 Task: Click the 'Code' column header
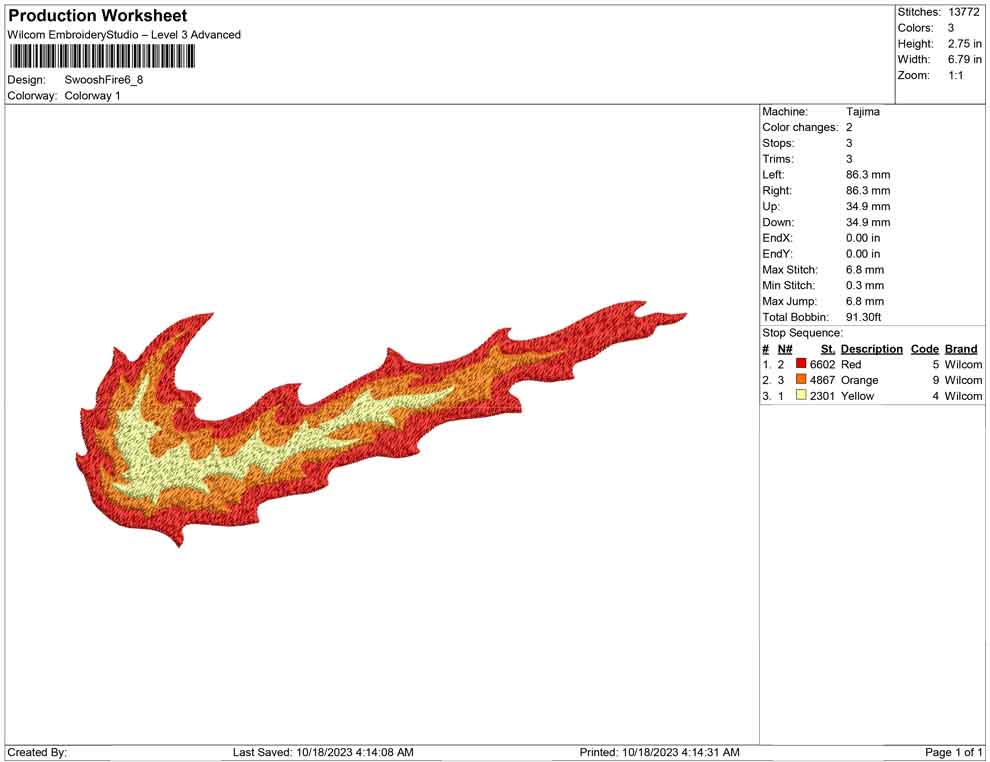[x=924, y=349]
